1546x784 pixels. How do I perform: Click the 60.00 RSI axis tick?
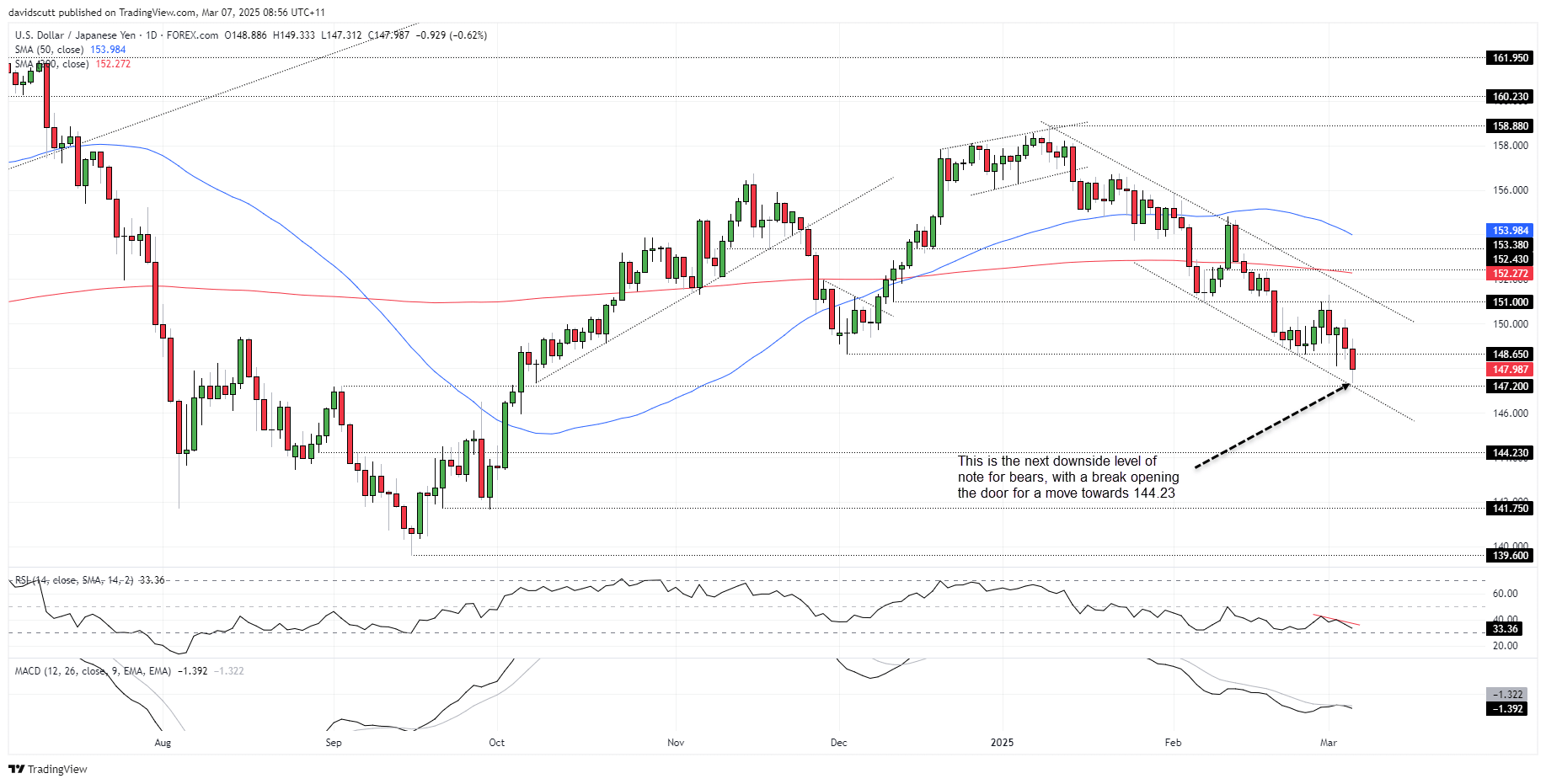(1506, 594)
